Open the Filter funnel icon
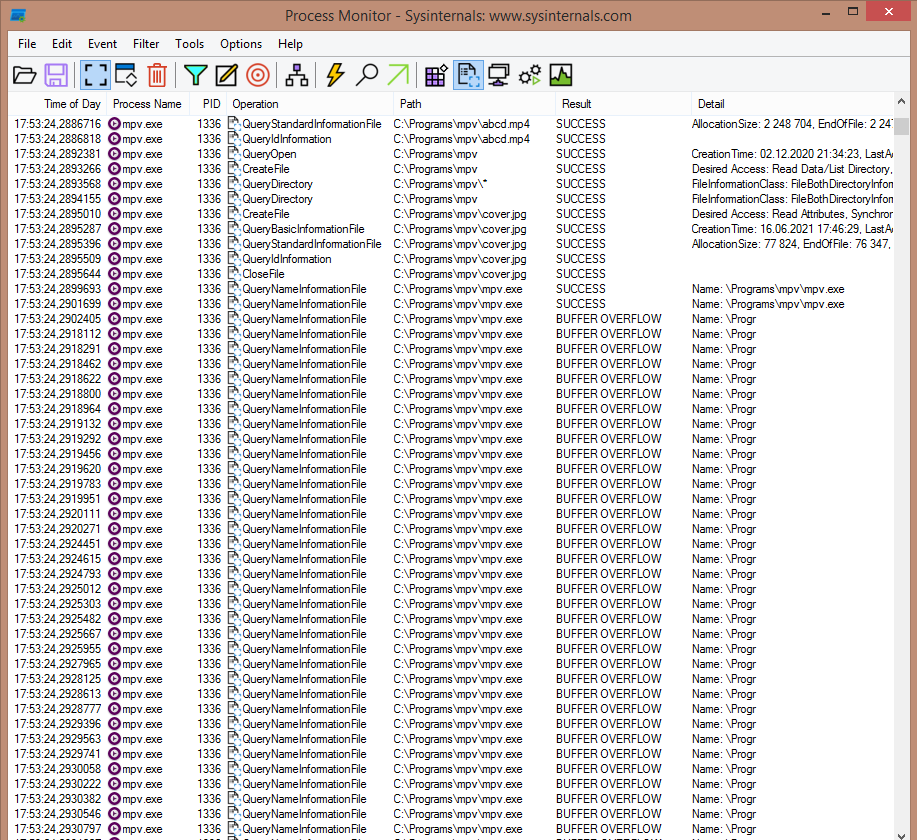The image size is (917, 840). tap(195, 75)
